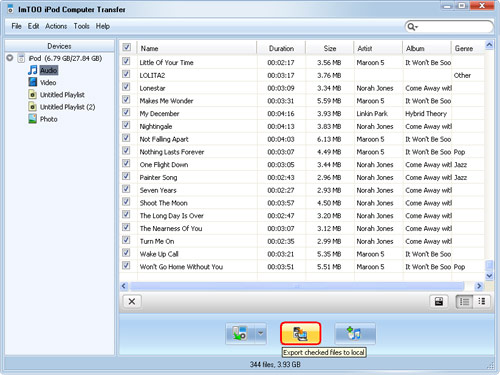500x375 pixels.
Task: Open the Edit menu
Action: point(33,26)
